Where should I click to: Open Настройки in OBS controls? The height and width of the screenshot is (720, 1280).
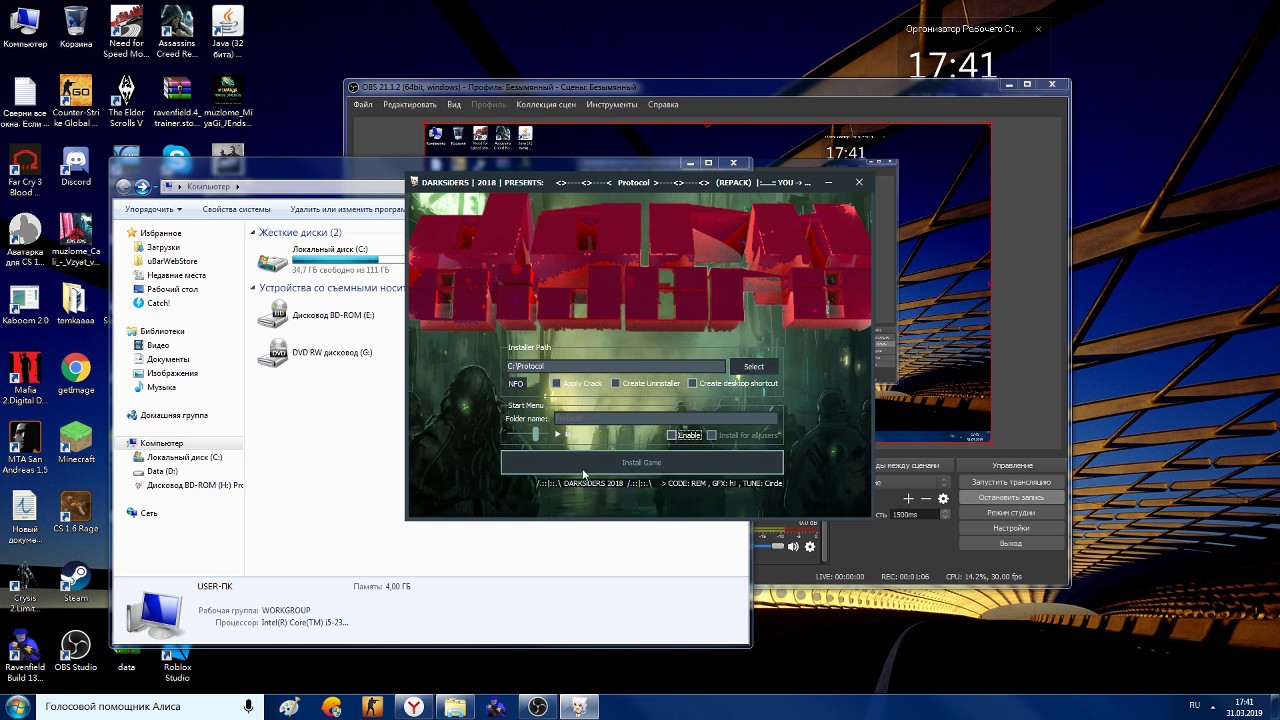coord(1011,528)
